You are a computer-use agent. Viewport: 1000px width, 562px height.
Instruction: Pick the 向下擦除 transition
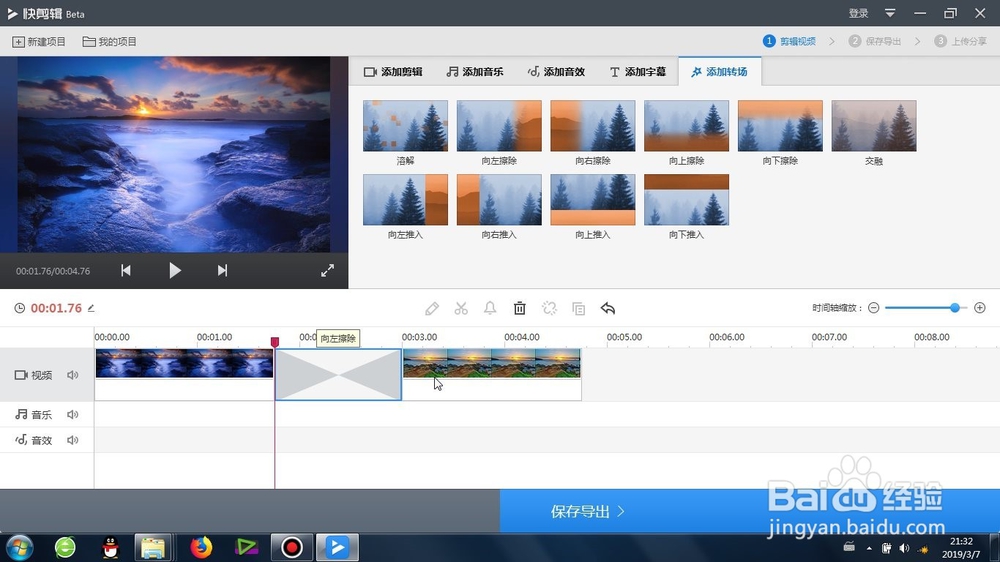tap(780, 126)
